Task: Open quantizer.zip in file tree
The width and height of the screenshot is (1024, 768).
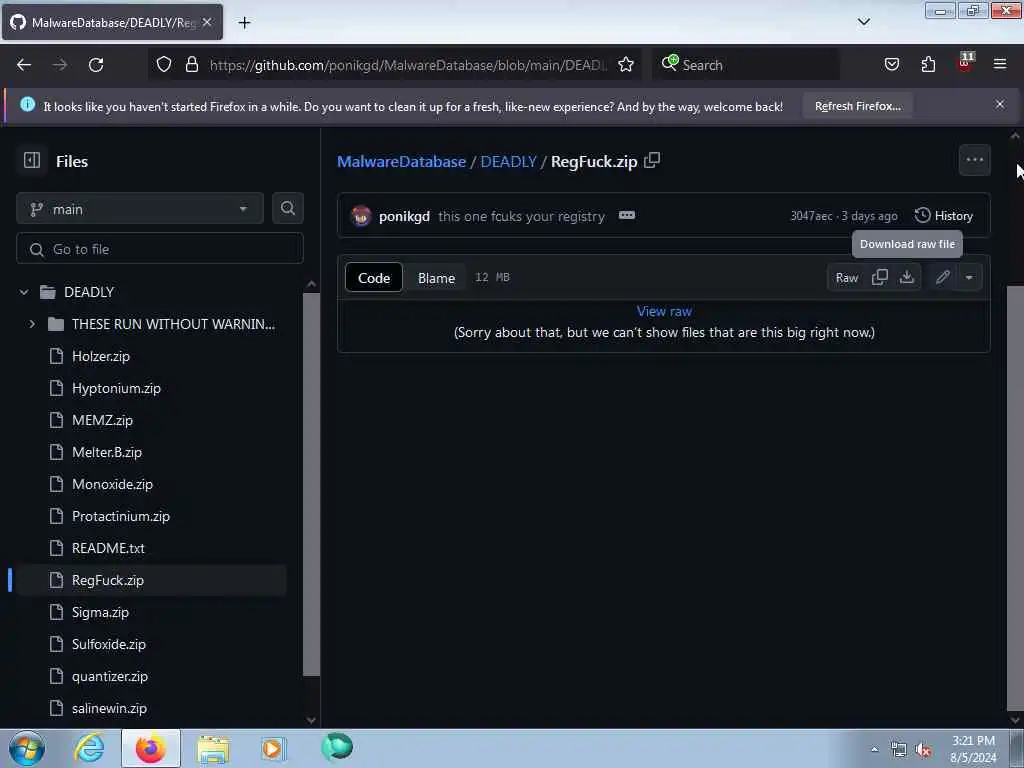Action: click(110, 676)
